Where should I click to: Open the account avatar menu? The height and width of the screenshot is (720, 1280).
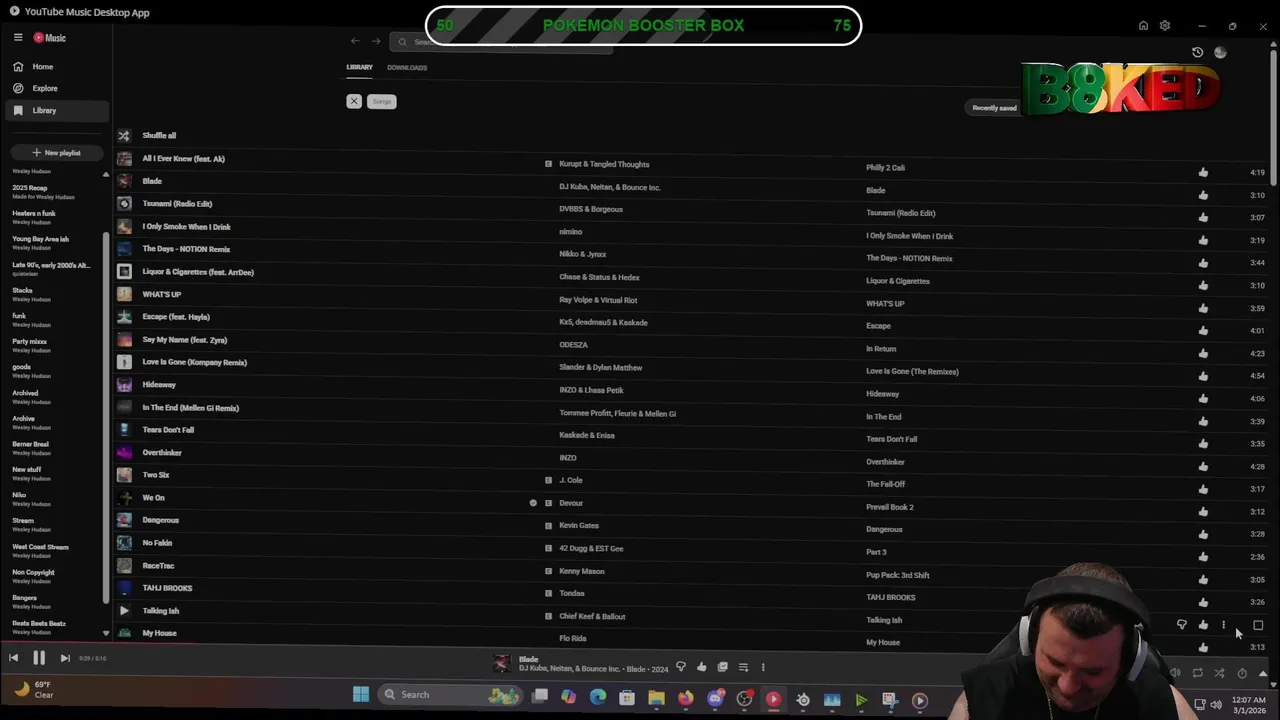coord(1220,52)
